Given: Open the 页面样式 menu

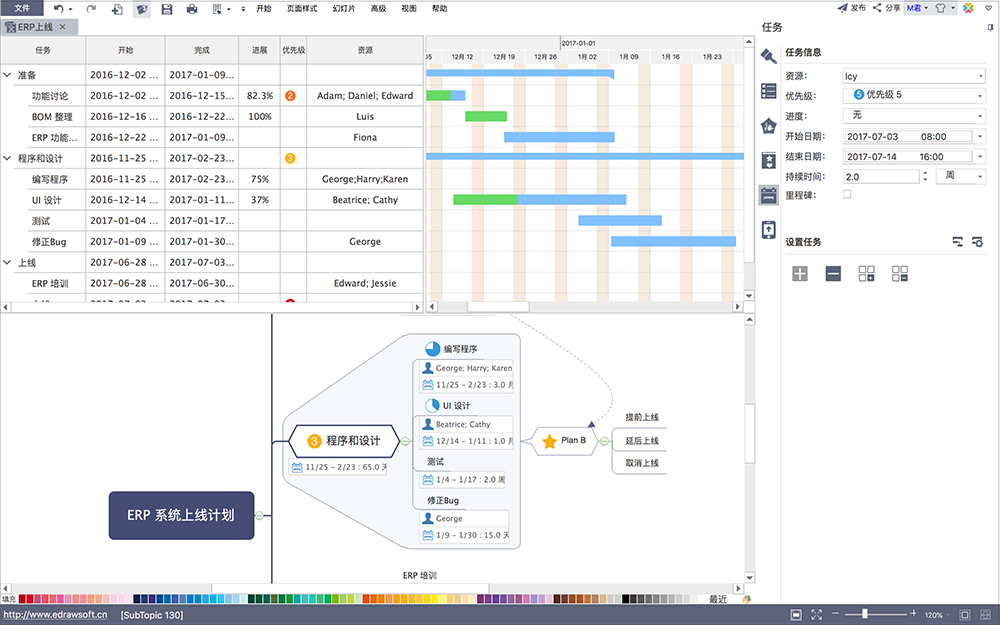Looking at the screenshot, I should (x=301, y=8).
